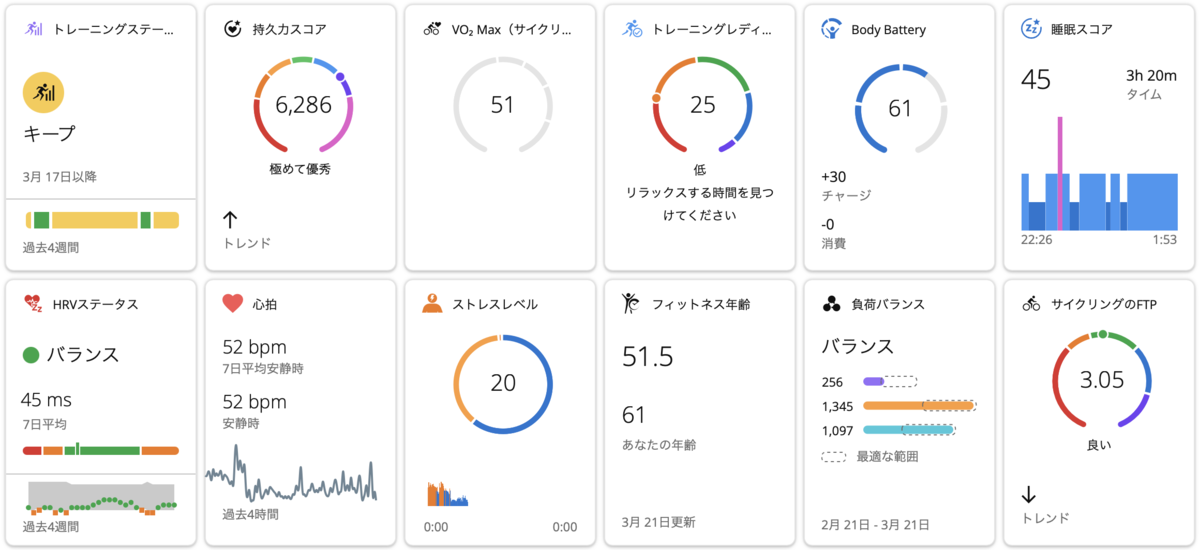
Task: Click the sleep score zZ icon
Action: coord(1031,29)
